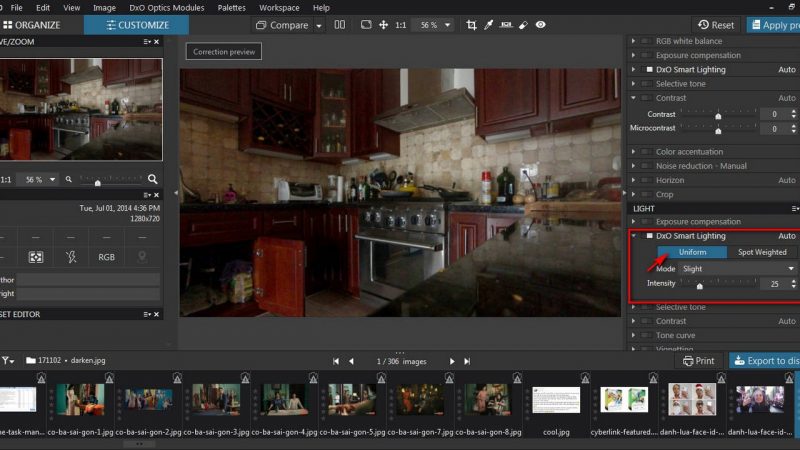This screenshot has height=450, width=800.
Task: Open the Palettes menu
Action: [x=231, y=8]
